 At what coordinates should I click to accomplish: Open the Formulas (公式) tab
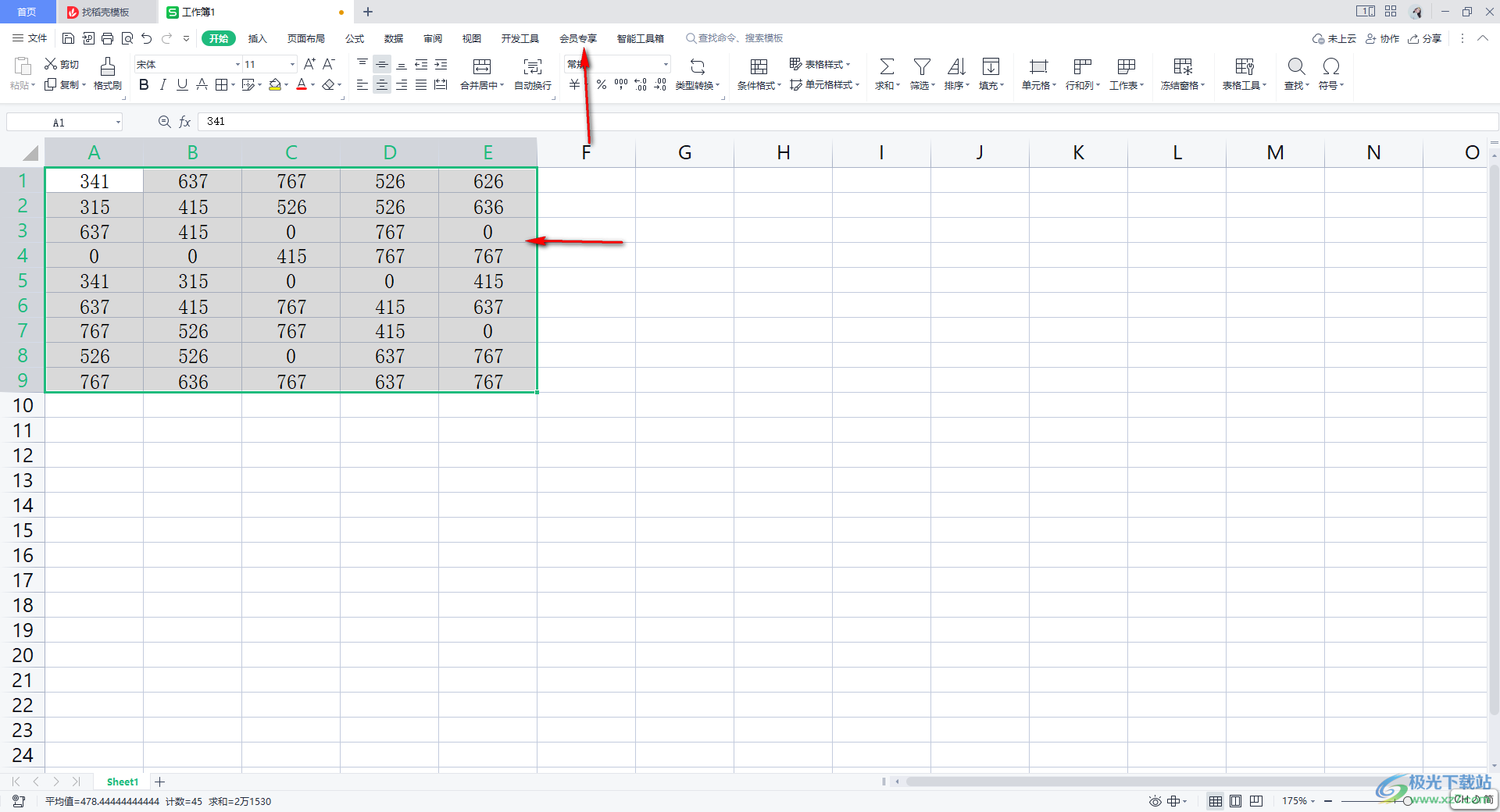point(355,38)
